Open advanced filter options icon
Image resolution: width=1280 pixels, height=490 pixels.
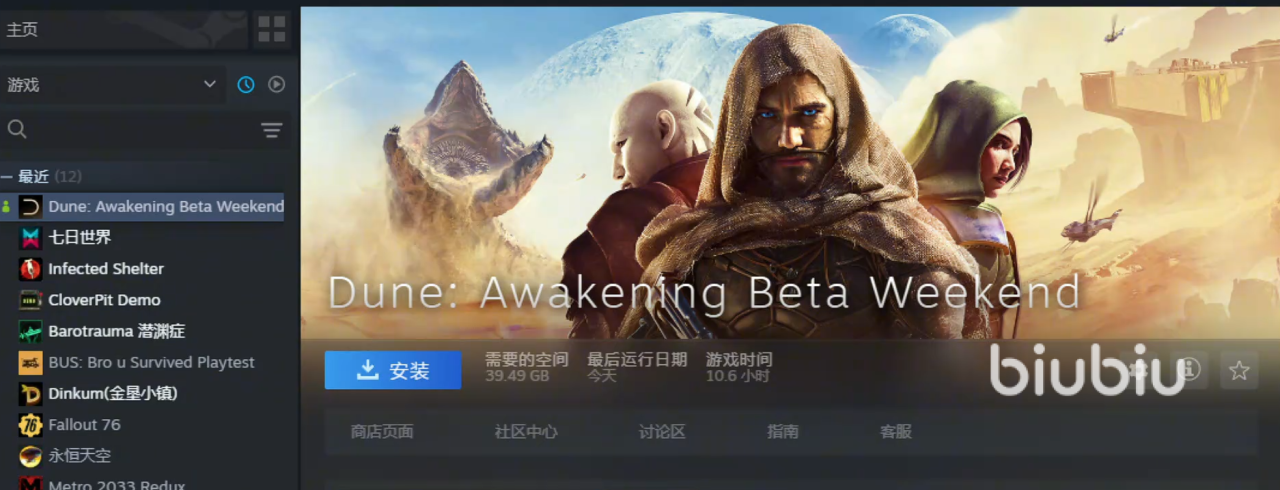click(271, 130)
